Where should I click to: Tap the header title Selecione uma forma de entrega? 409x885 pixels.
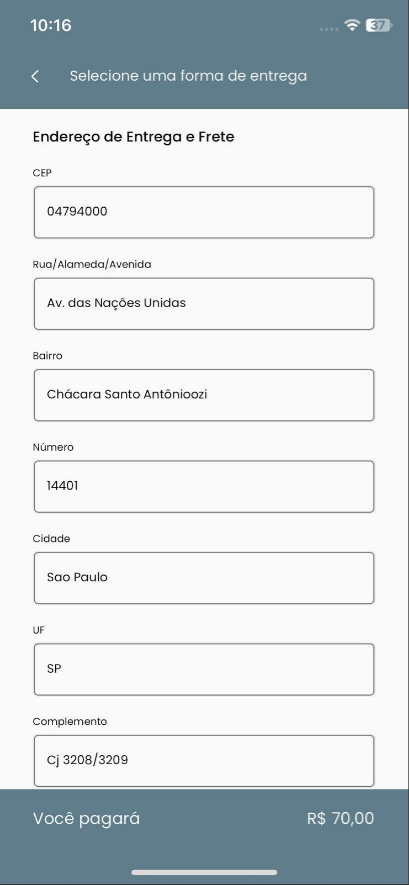coord(188,76)
